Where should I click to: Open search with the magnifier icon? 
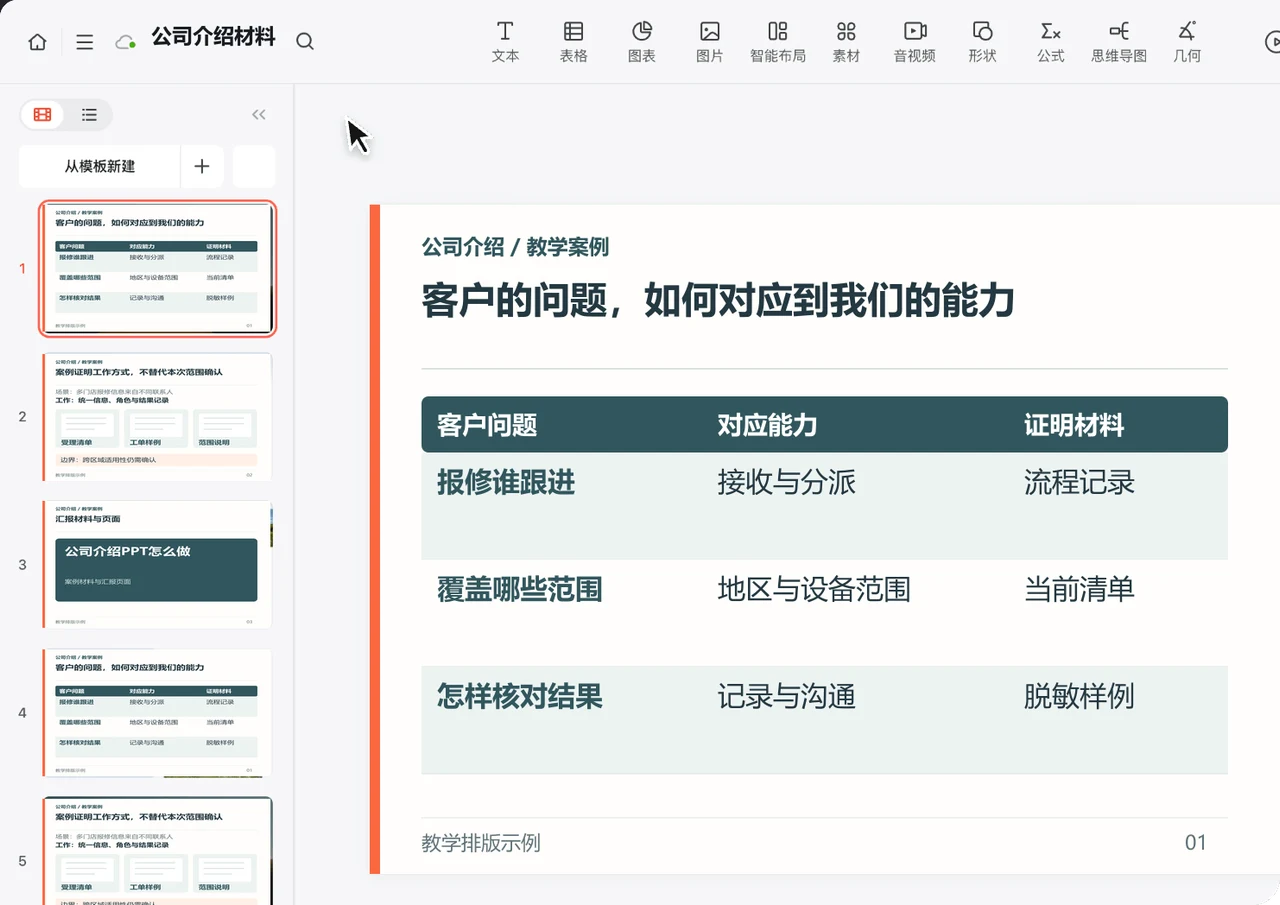[x=305, y=41]
